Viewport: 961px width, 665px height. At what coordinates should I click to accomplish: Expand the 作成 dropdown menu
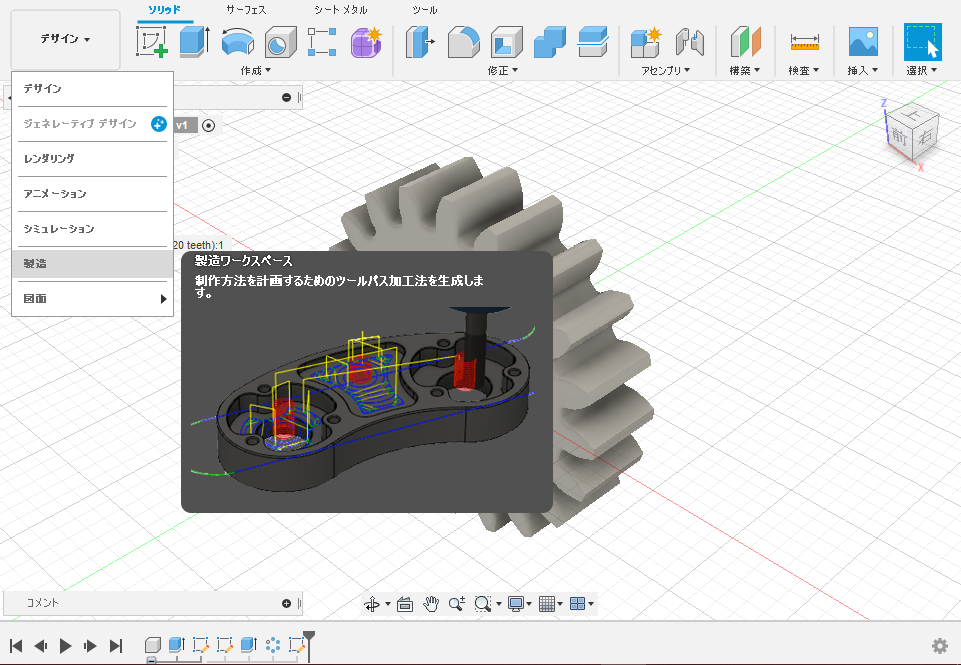(x=256, y=70)
